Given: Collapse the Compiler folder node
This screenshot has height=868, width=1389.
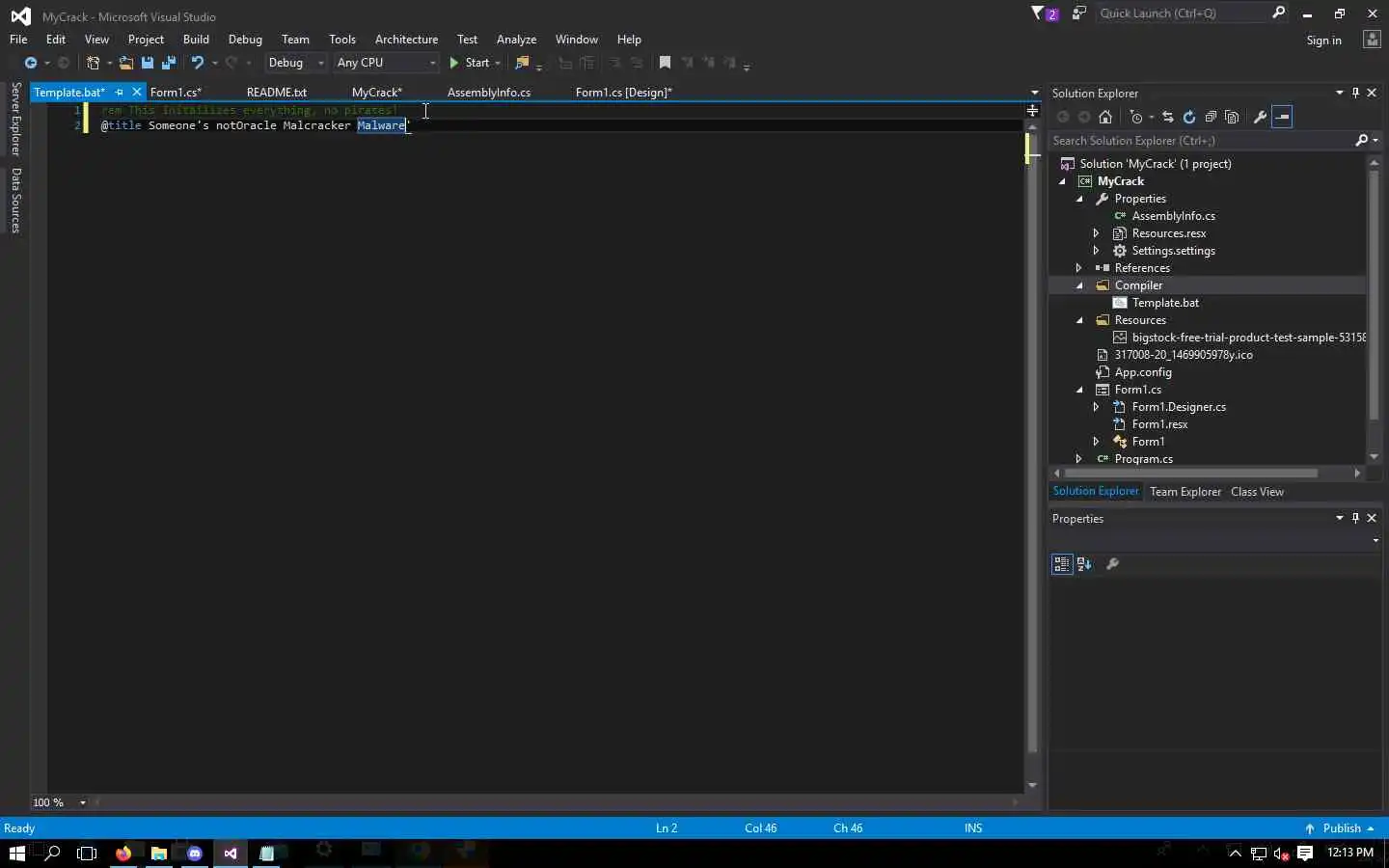Looking at the screenshot, I should 1079,285.
